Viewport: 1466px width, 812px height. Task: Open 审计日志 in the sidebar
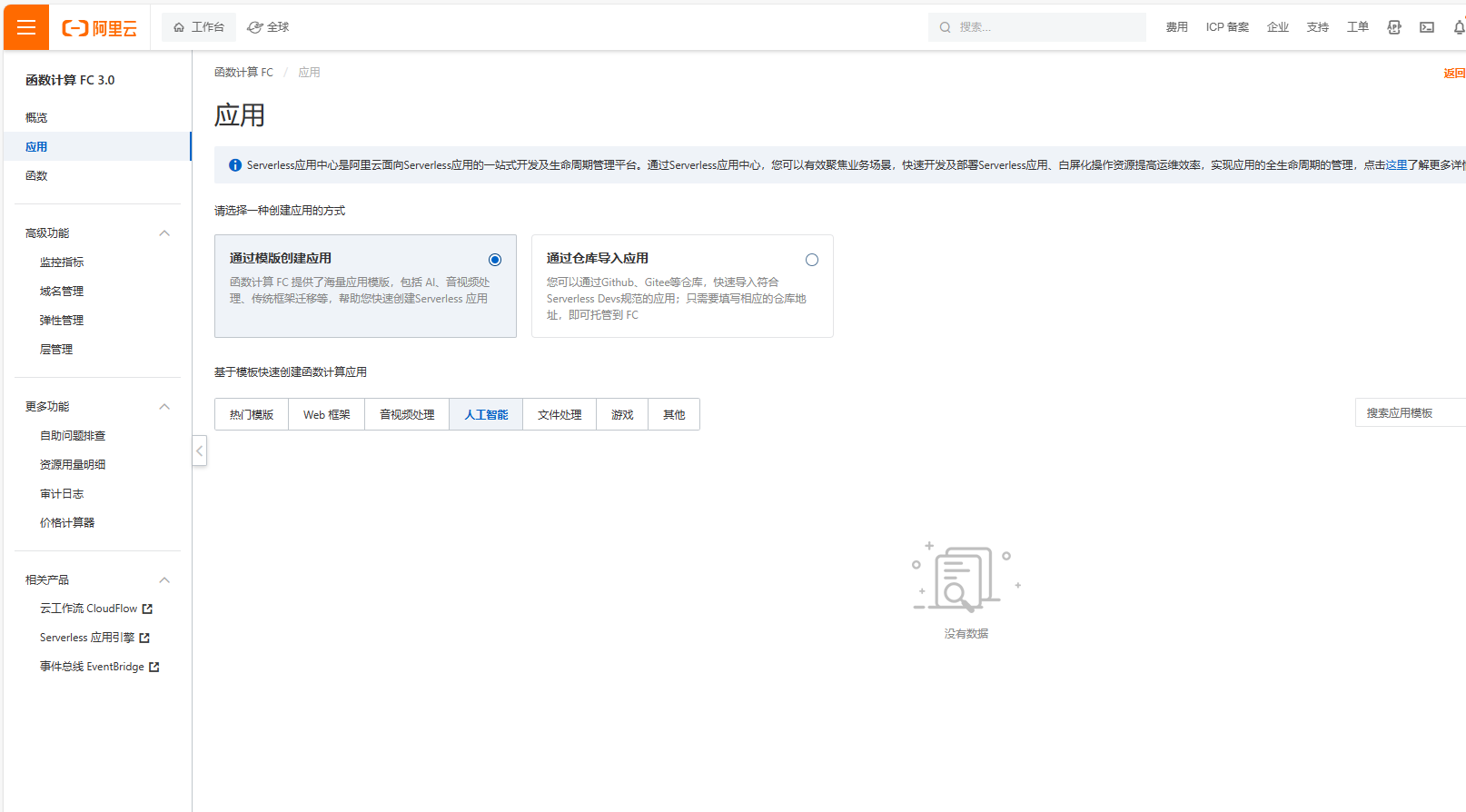pos(62,494)
